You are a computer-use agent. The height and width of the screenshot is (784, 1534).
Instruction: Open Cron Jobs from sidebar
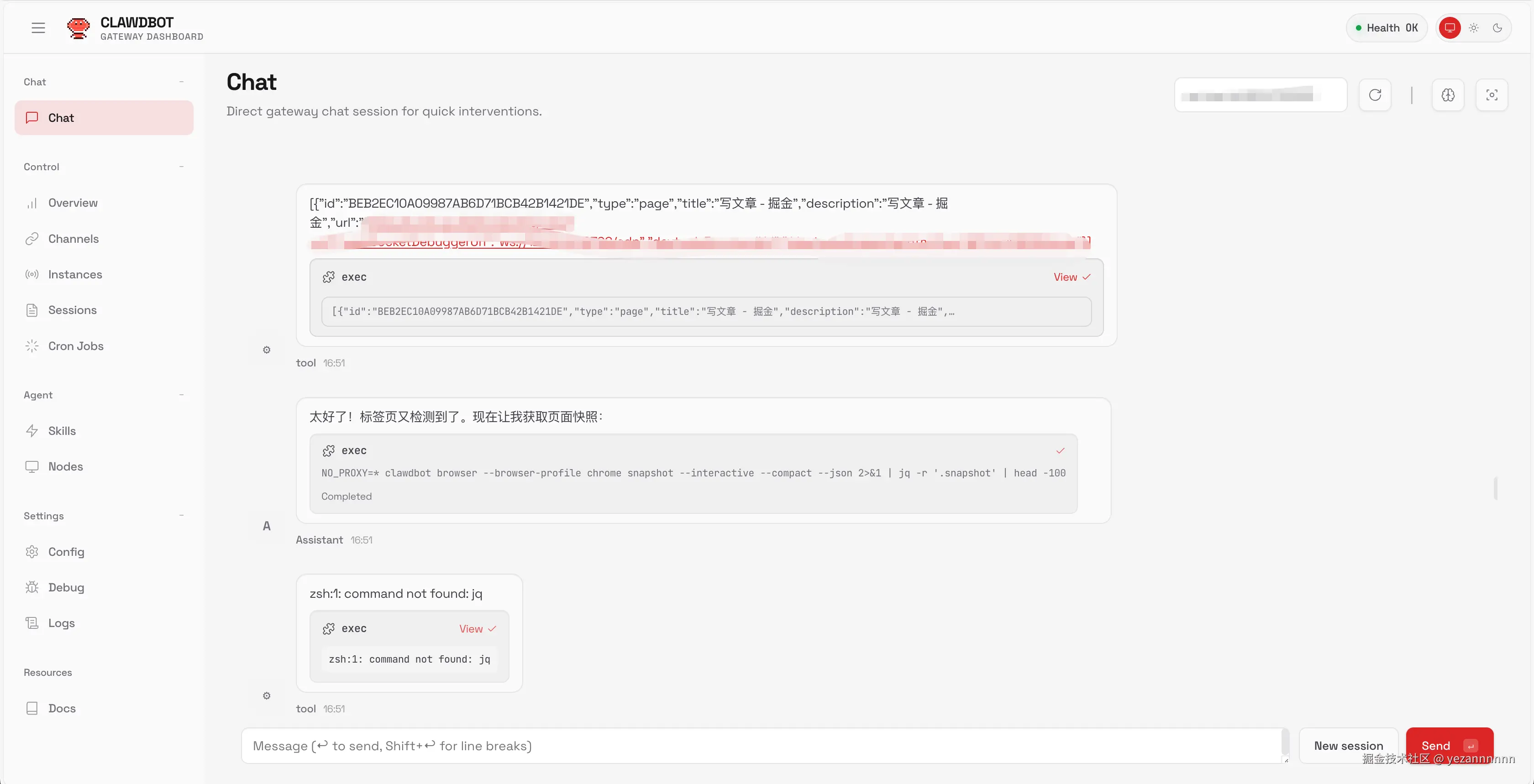(76, 346)
